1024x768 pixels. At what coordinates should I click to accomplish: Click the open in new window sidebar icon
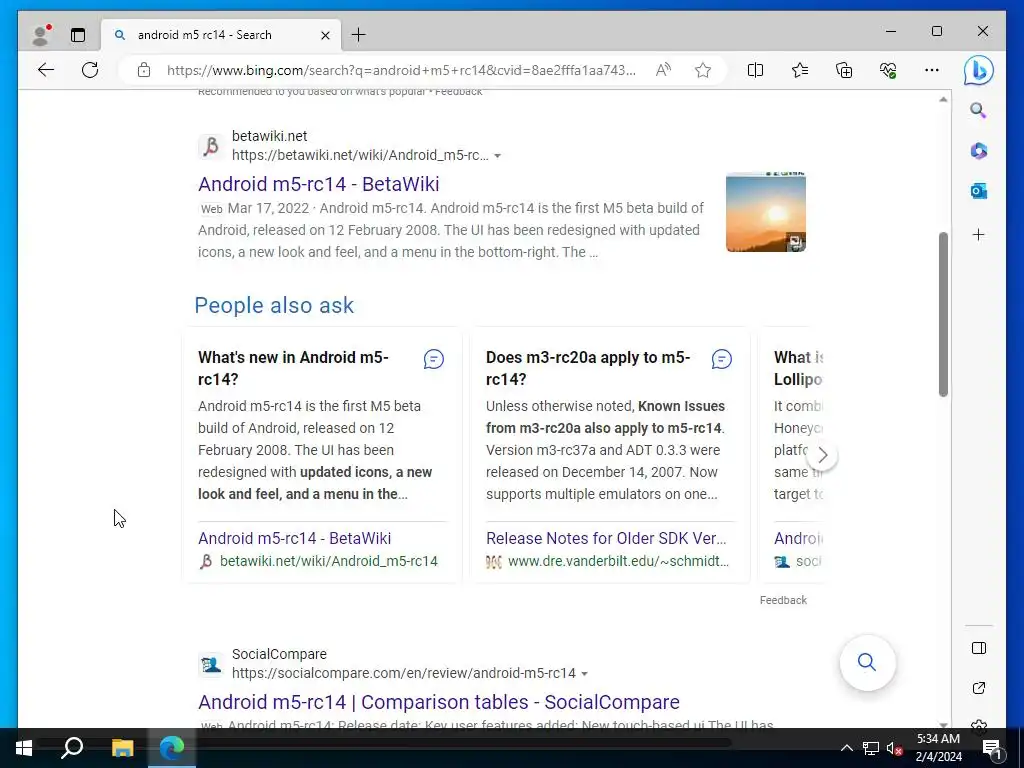click(978, 688)
